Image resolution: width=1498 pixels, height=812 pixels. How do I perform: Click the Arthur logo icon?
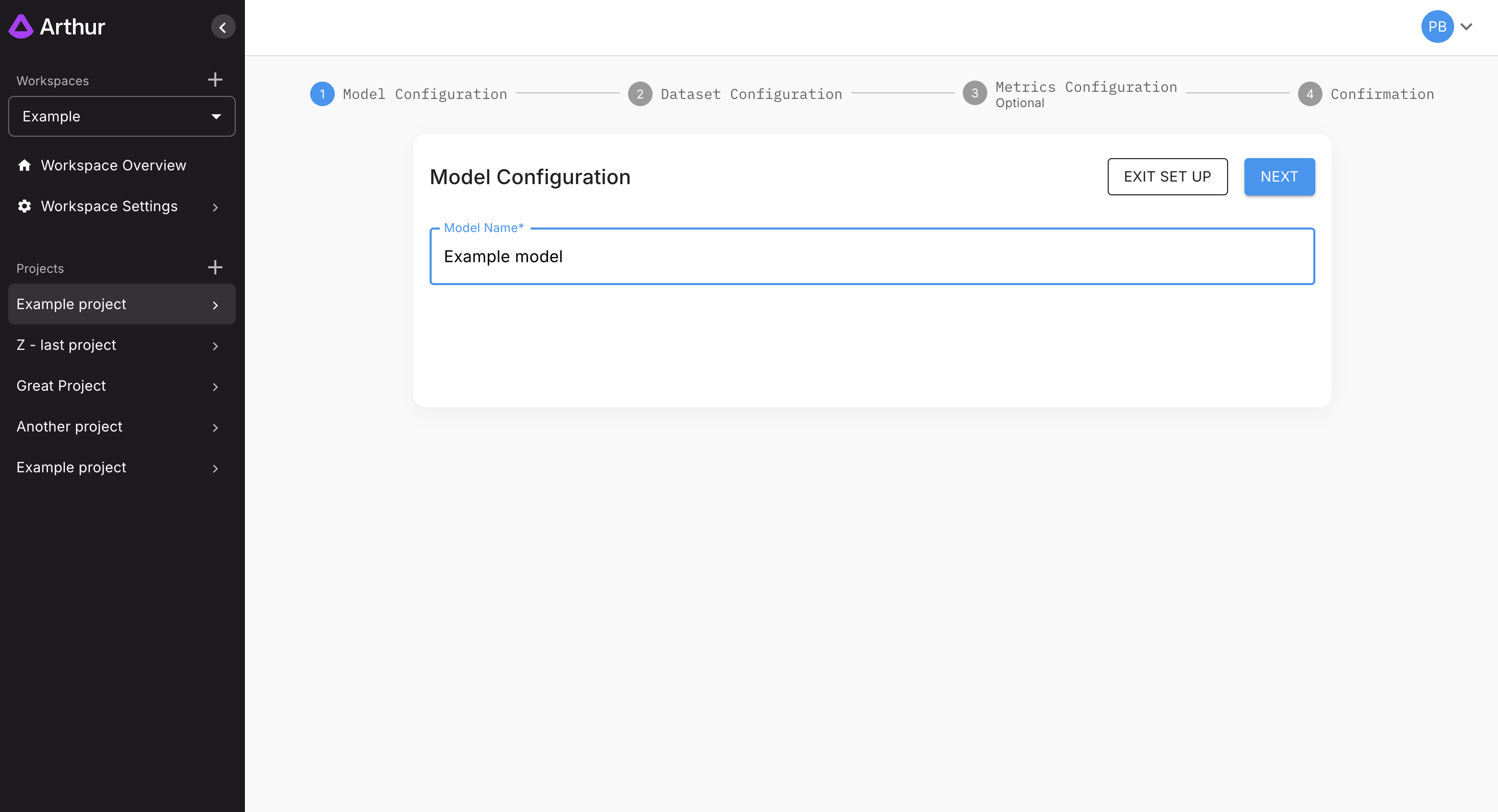click(x=21, y=27)
